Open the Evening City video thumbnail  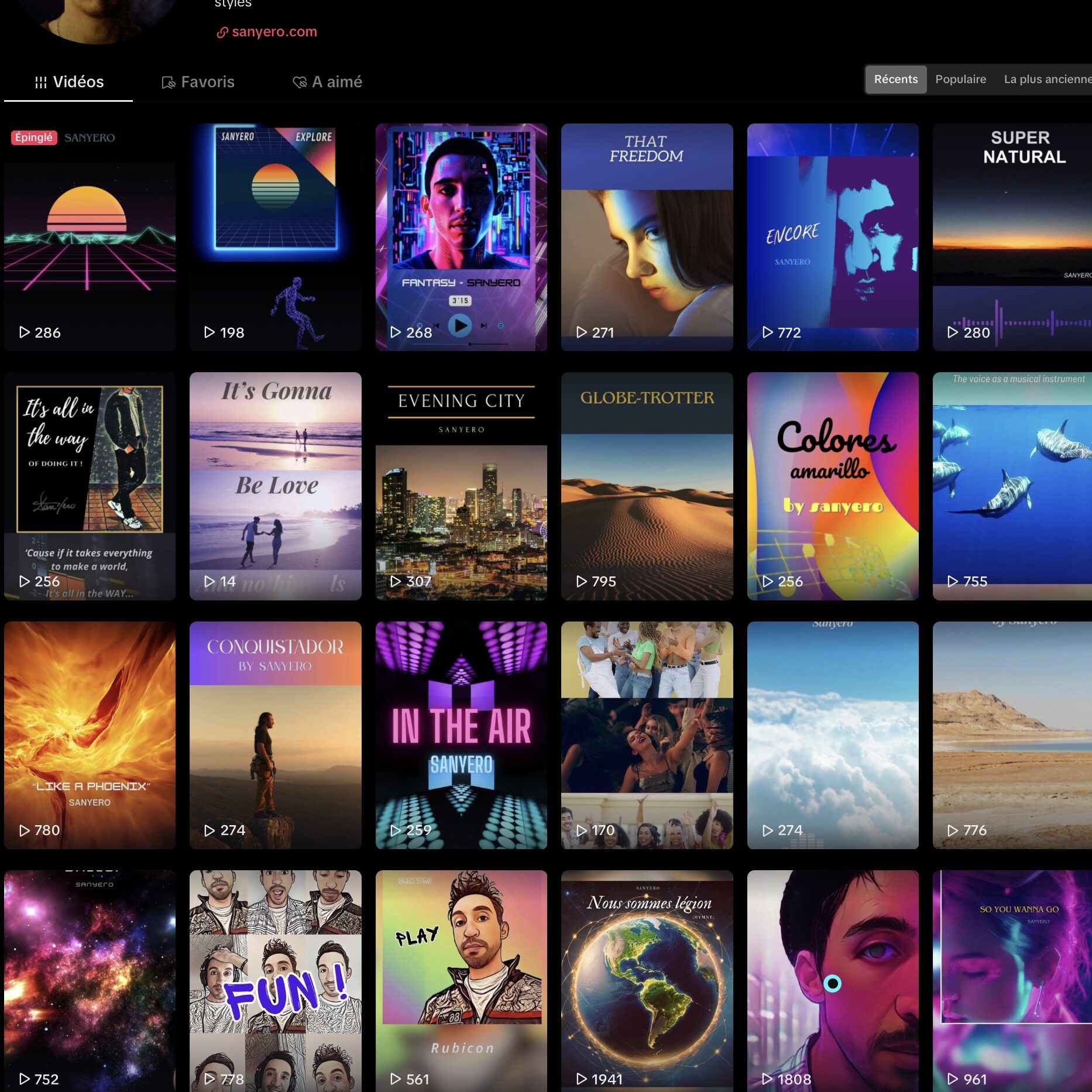pos(461,486)
